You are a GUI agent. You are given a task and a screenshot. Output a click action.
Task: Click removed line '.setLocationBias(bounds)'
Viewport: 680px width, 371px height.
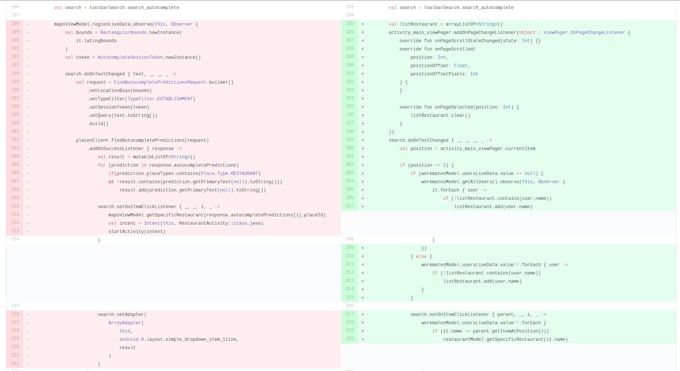[120, 91]
